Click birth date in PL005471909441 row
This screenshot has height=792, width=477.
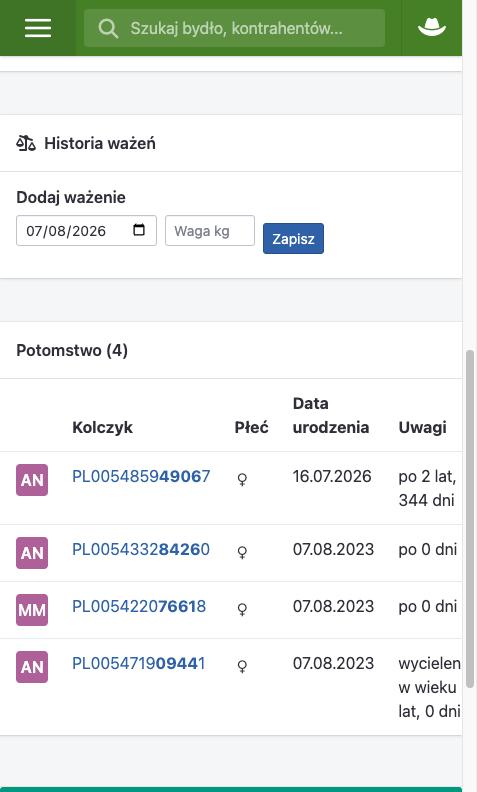click(333, 663)
